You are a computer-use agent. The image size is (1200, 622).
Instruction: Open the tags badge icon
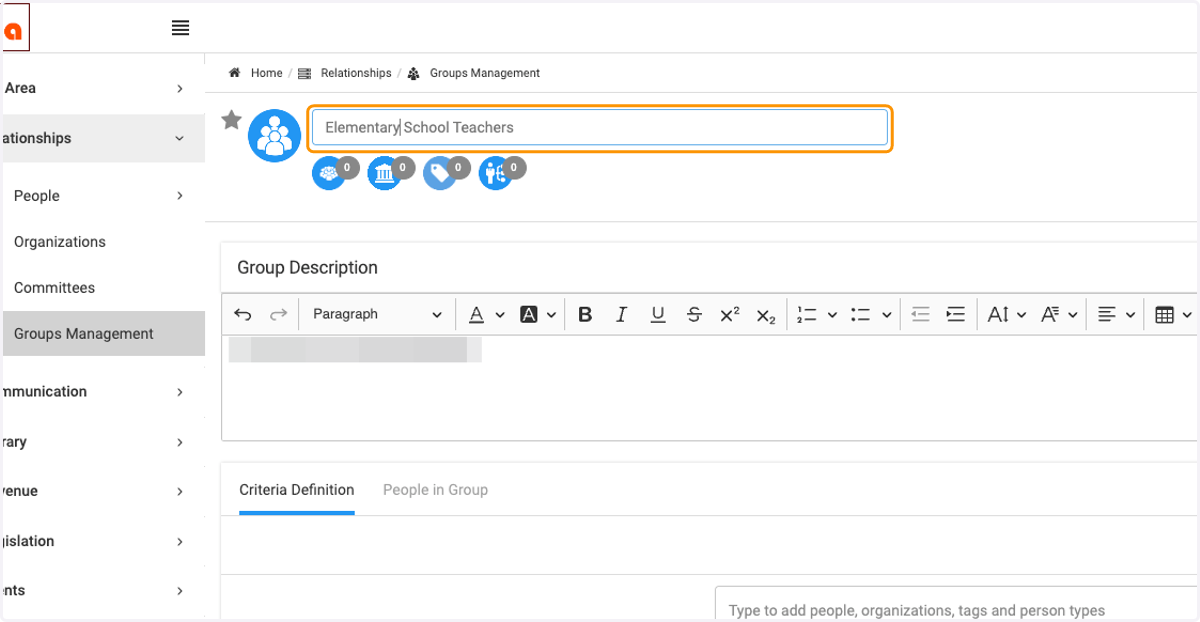439,174
